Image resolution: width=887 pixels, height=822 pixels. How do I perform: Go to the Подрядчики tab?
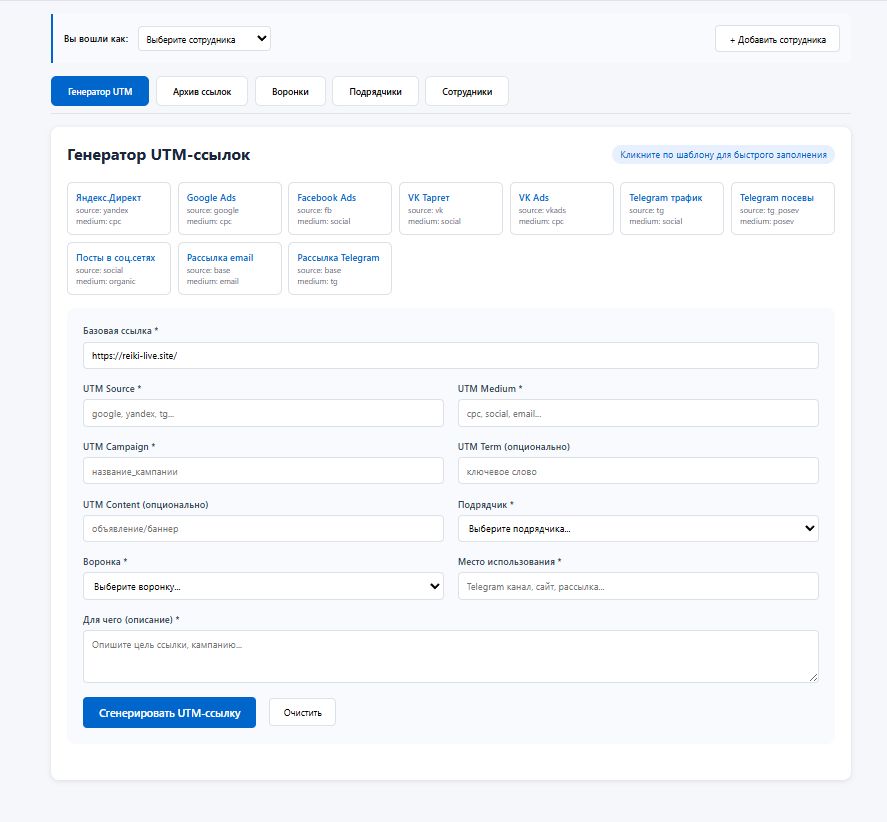(x=375, y=91)
